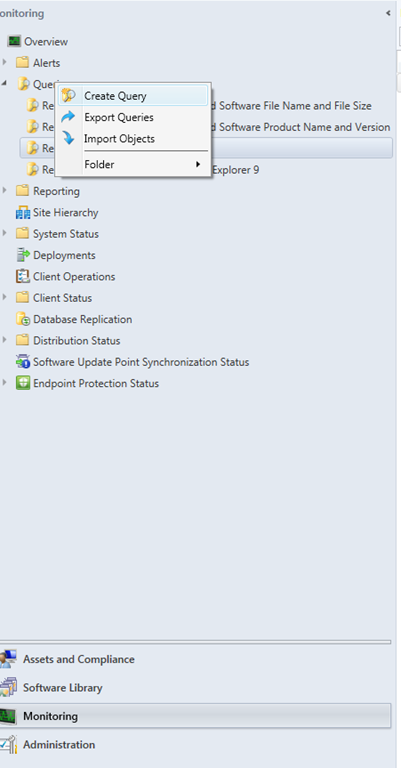Expand the Reporting folder
The width and height of the screenshot is (401, 768).
4,191
